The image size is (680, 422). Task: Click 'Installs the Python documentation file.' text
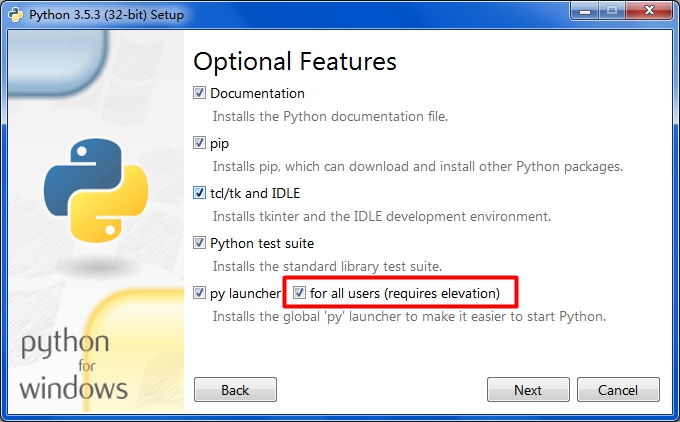[x=330, y=116]
